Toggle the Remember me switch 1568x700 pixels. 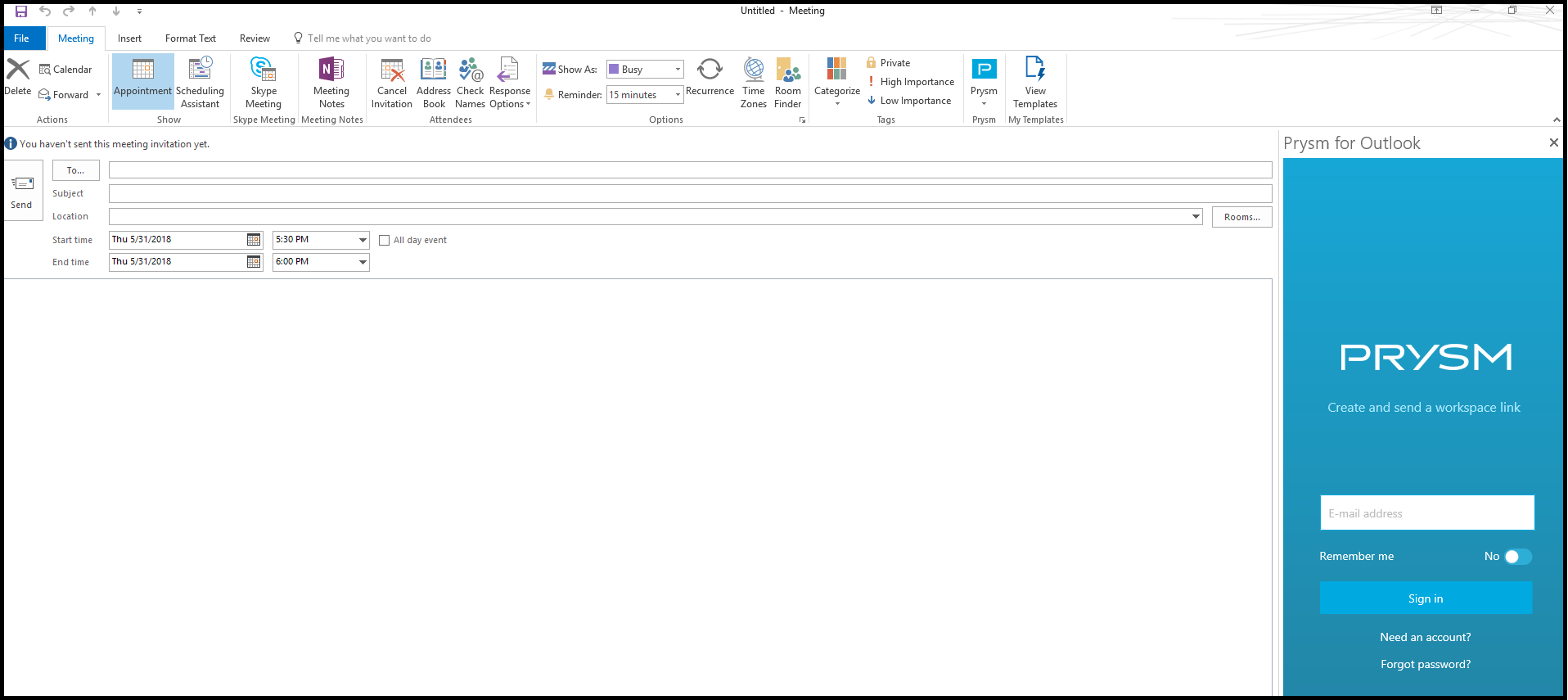tap(1518, 557)
